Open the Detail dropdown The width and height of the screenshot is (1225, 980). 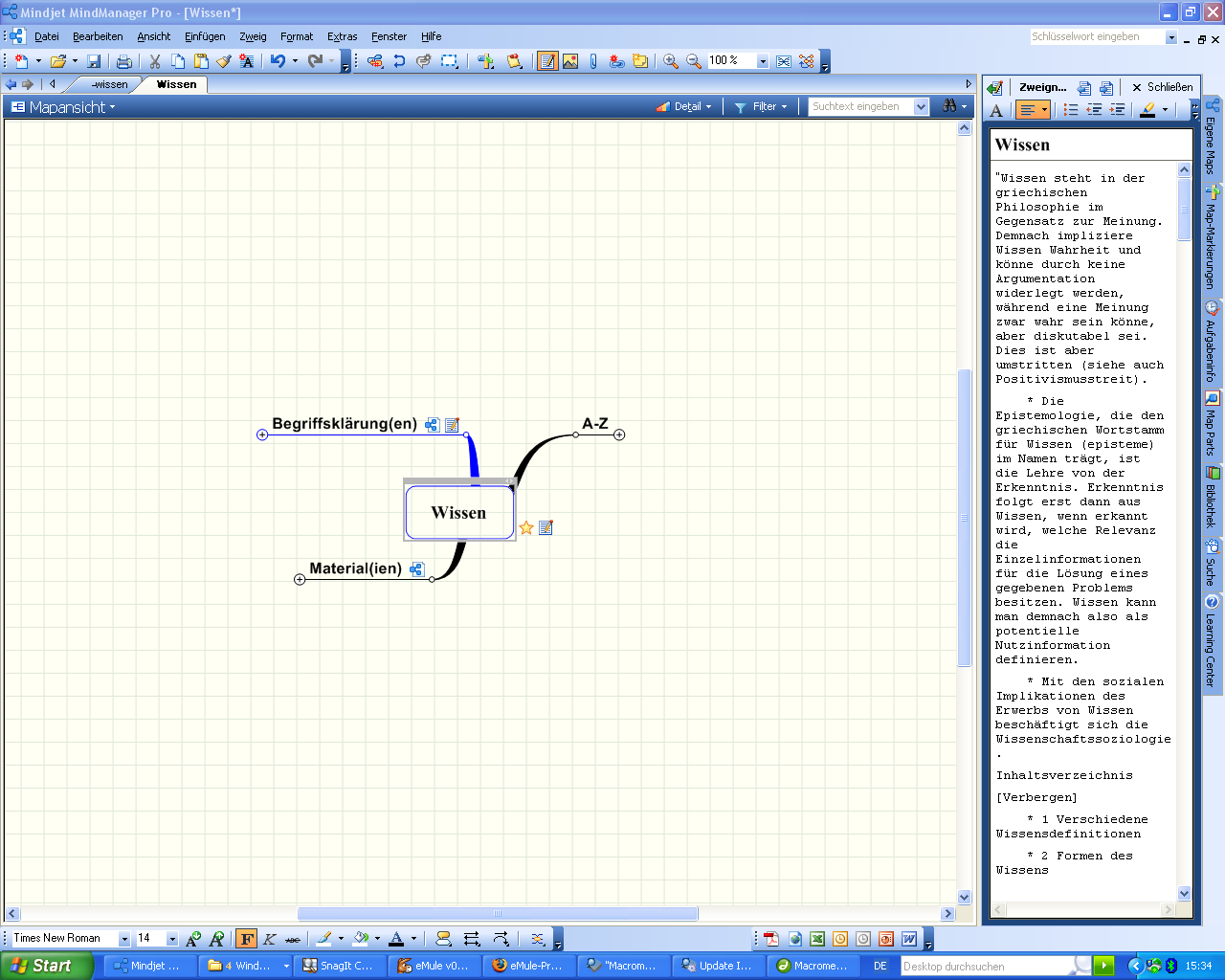point(684,107)
